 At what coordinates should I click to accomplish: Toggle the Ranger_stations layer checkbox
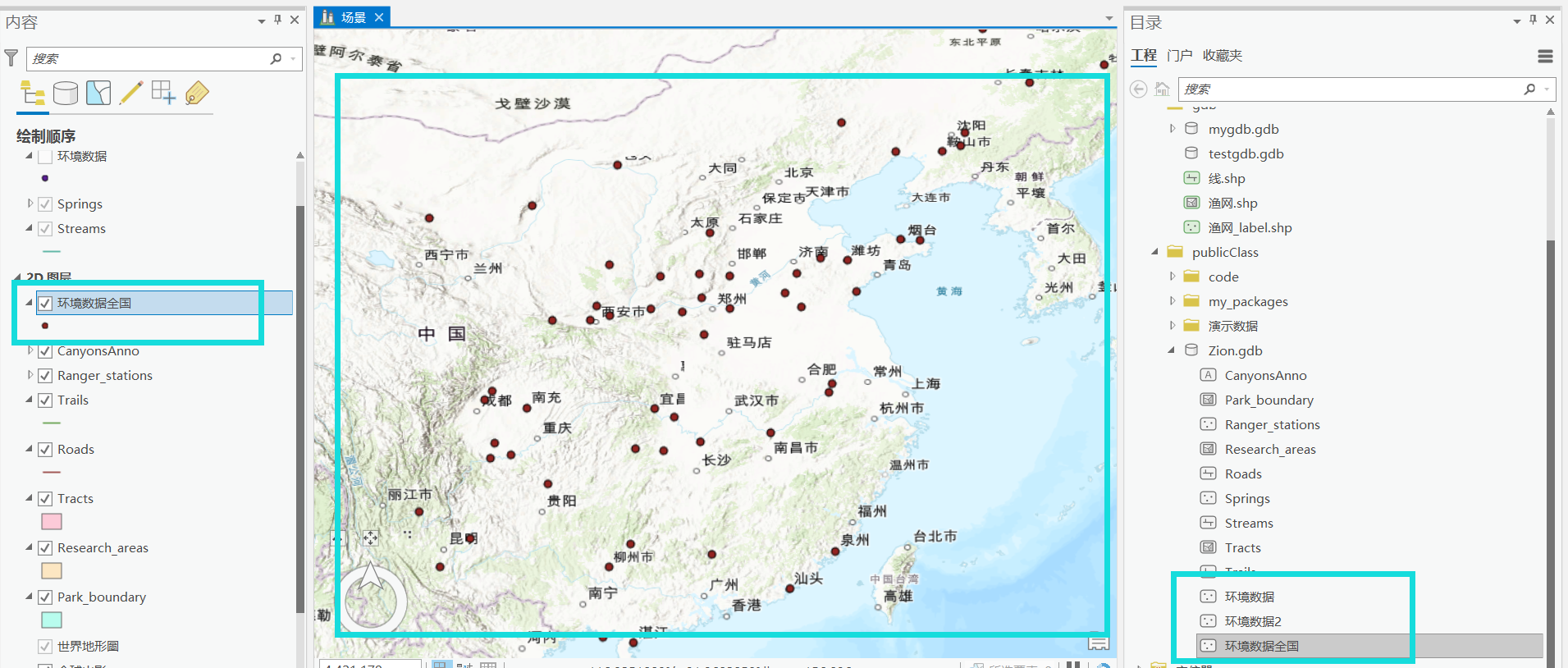tap(45, 376)
